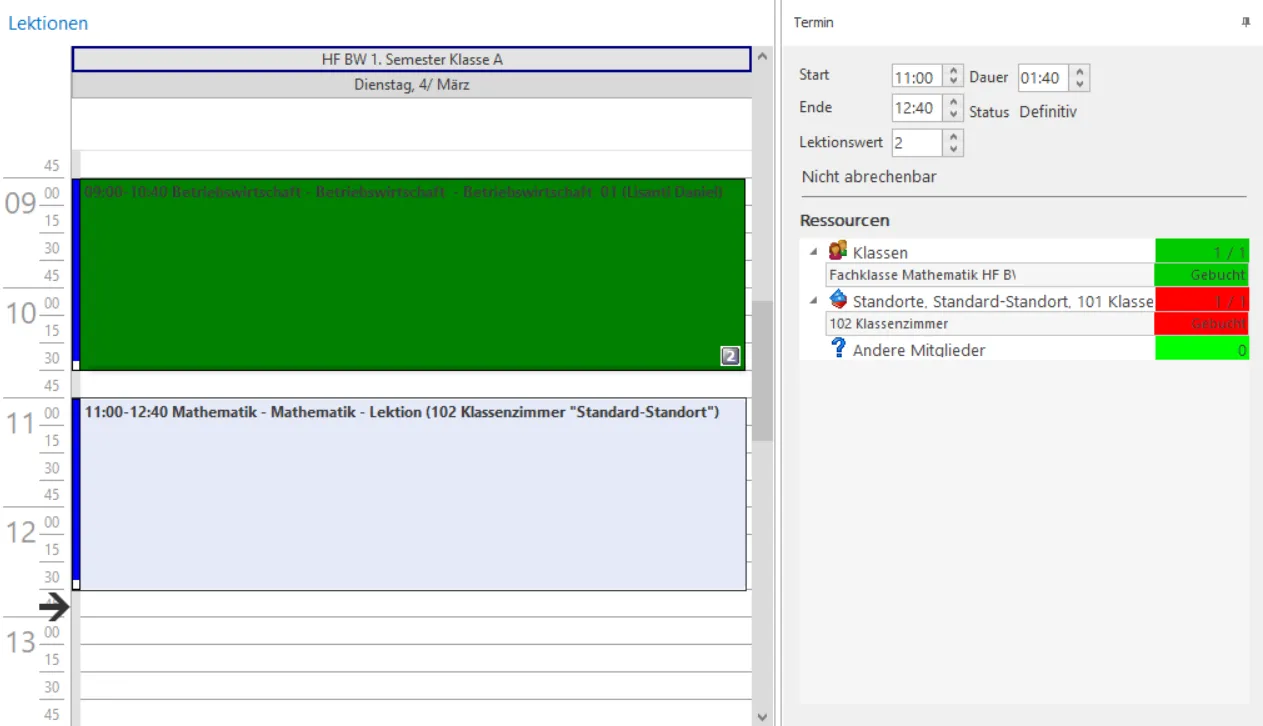The width and height of the screenshot is (1263, 726).
Task: Decrease the Lektionswert with the down arrow
Action: (953, 148)
